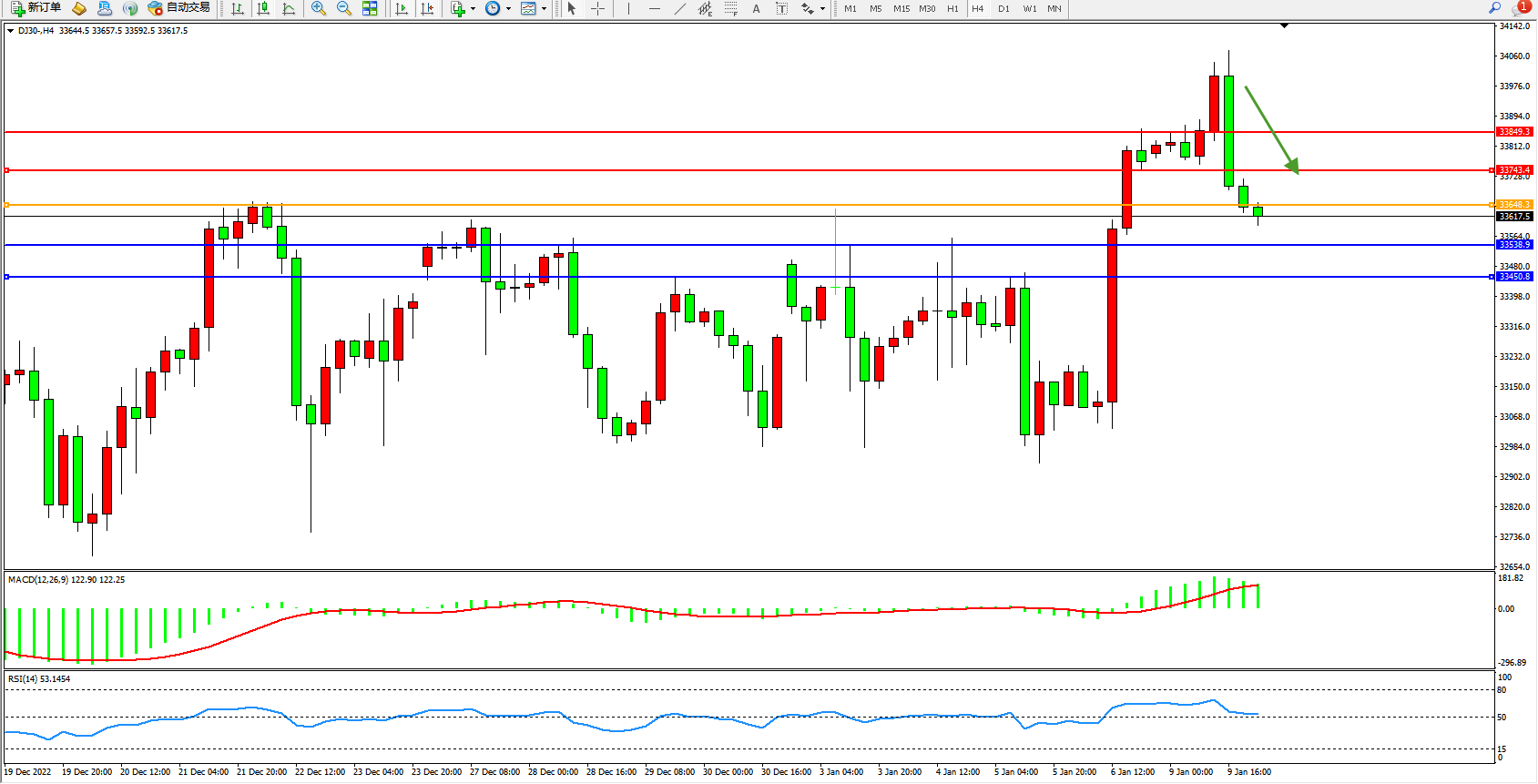Switch to the H1 timeframe
The height and width of the screenshot is (784, 1538).
click(952, 8)
